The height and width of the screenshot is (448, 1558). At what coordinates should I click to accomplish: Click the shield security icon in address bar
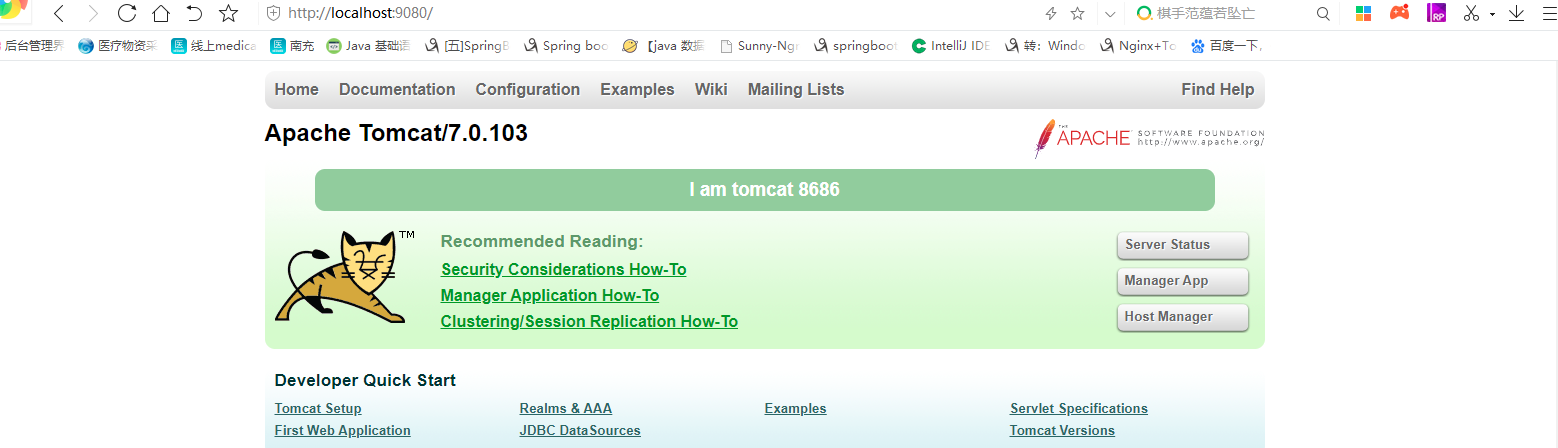pyautogui.click(x=273, y=14)
